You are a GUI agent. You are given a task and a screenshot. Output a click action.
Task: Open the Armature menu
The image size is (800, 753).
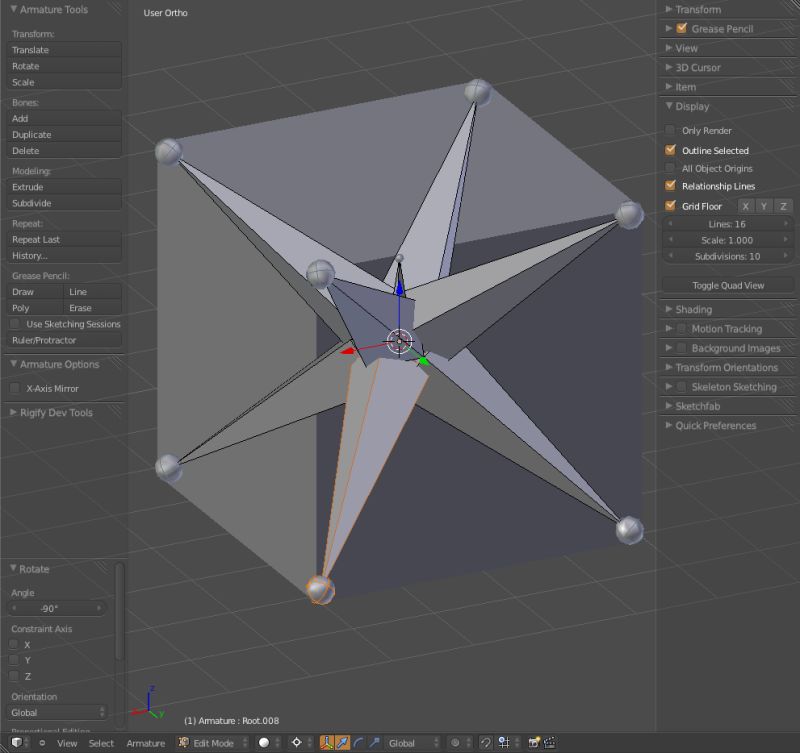coord(146,743)
